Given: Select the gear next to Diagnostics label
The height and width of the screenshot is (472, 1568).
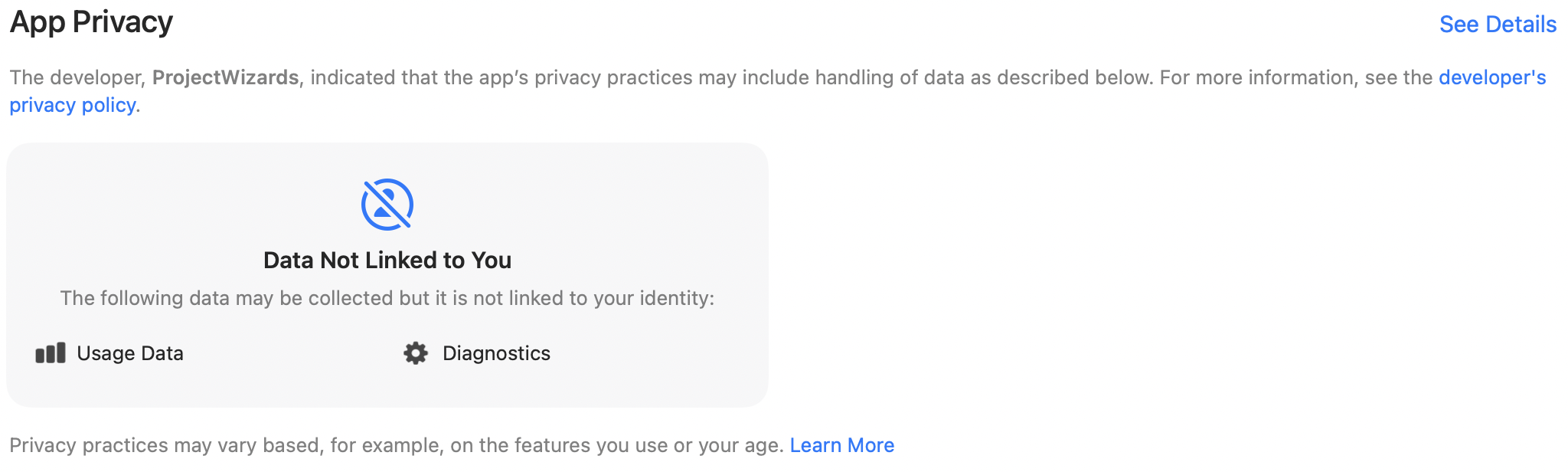Looking at the screenshot, I should coord(416,353).
